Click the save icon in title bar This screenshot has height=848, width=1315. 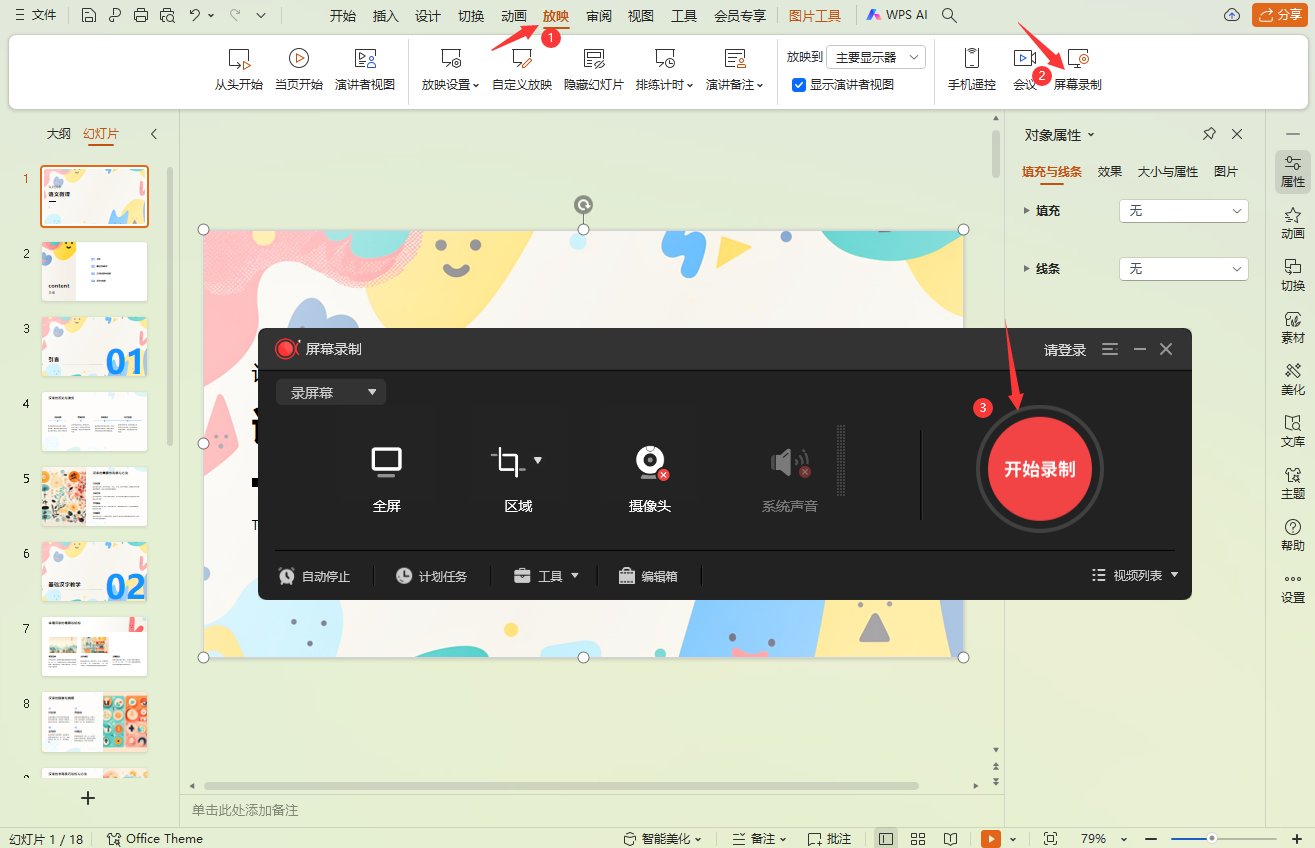tap(89, 15)
